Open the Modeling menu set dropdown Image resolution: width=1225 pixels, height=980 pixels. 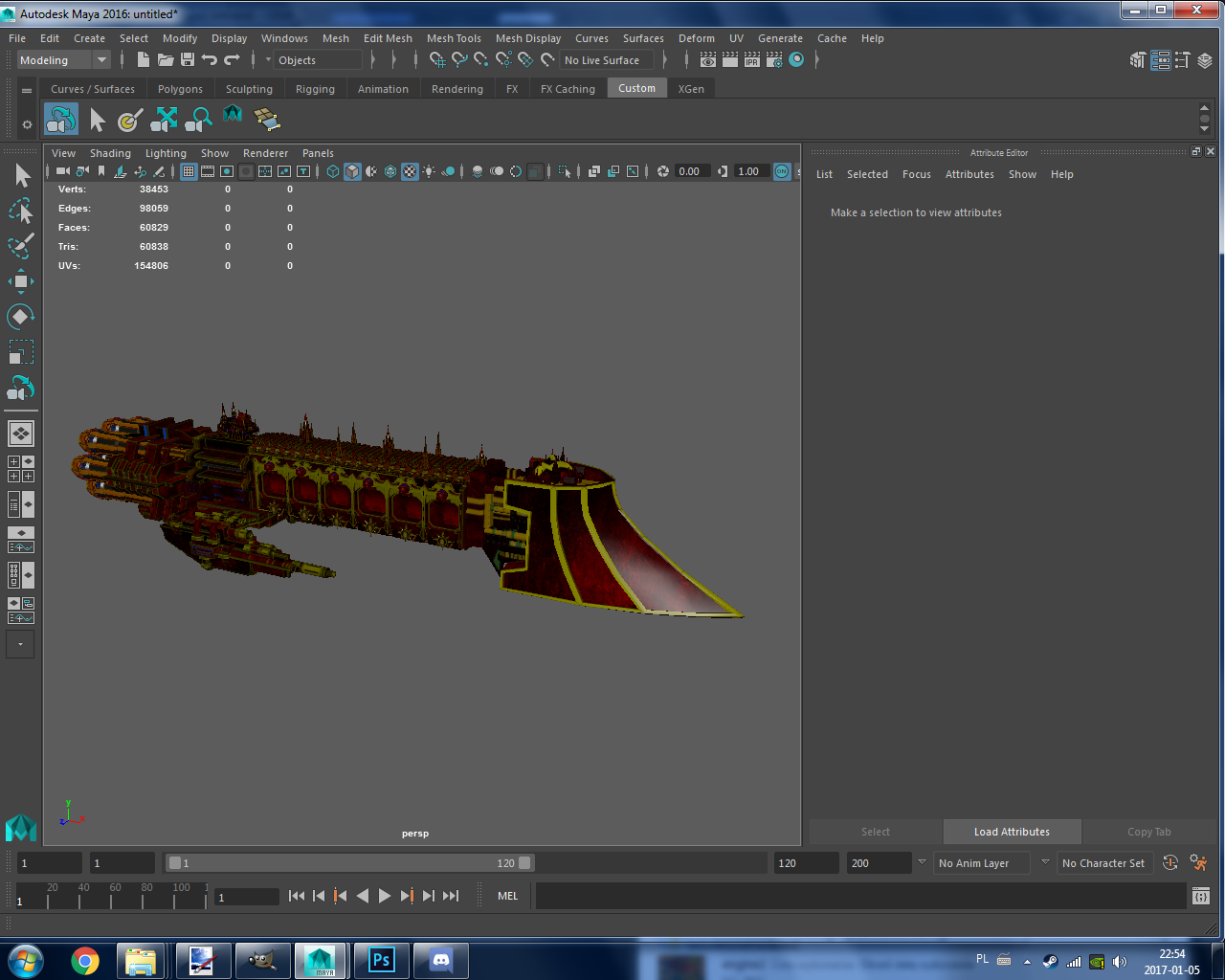63,59
